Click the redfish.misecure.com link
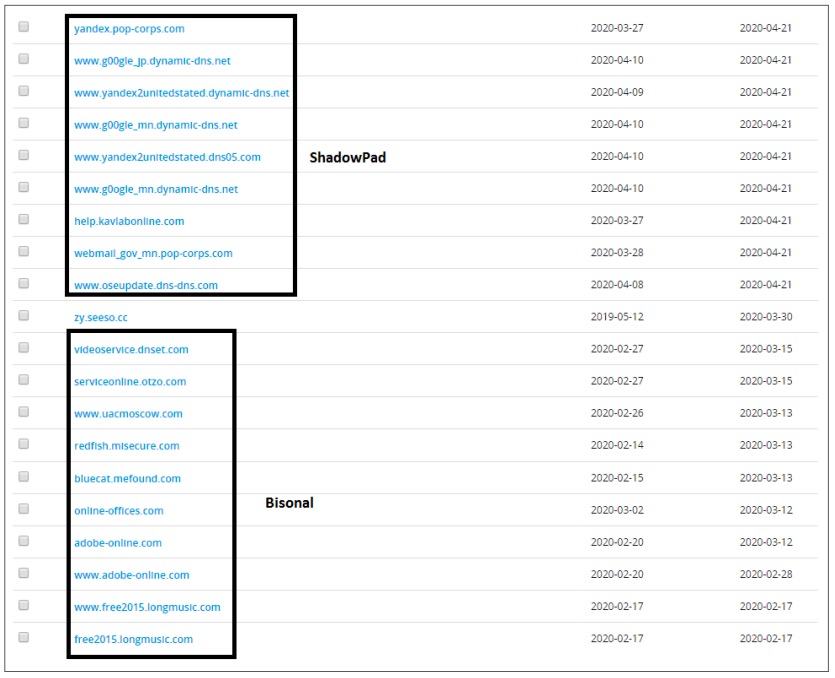This screenshot has width=835, height=678. 127,446
